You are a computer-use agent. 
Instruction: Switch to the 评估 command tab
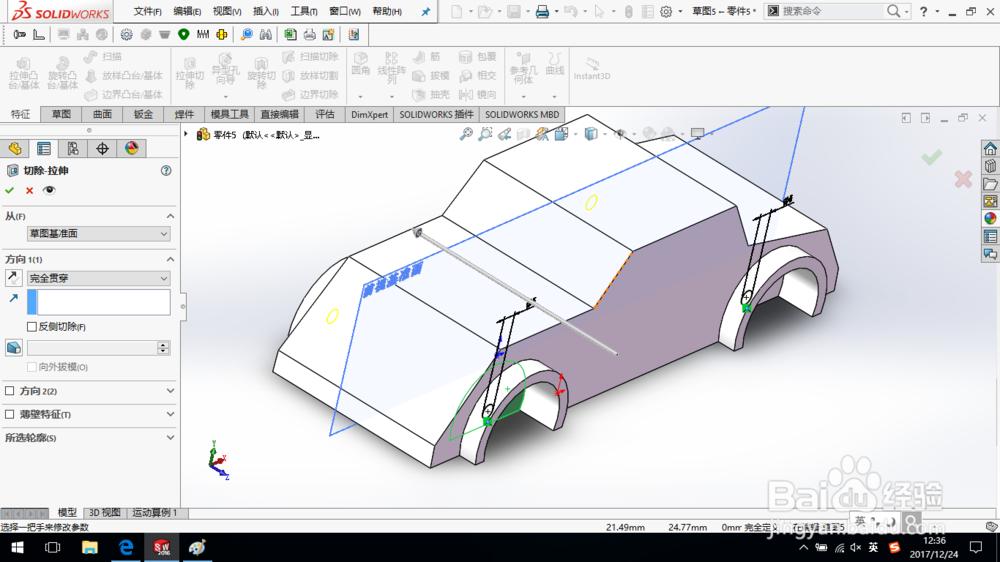pos(325,114)
